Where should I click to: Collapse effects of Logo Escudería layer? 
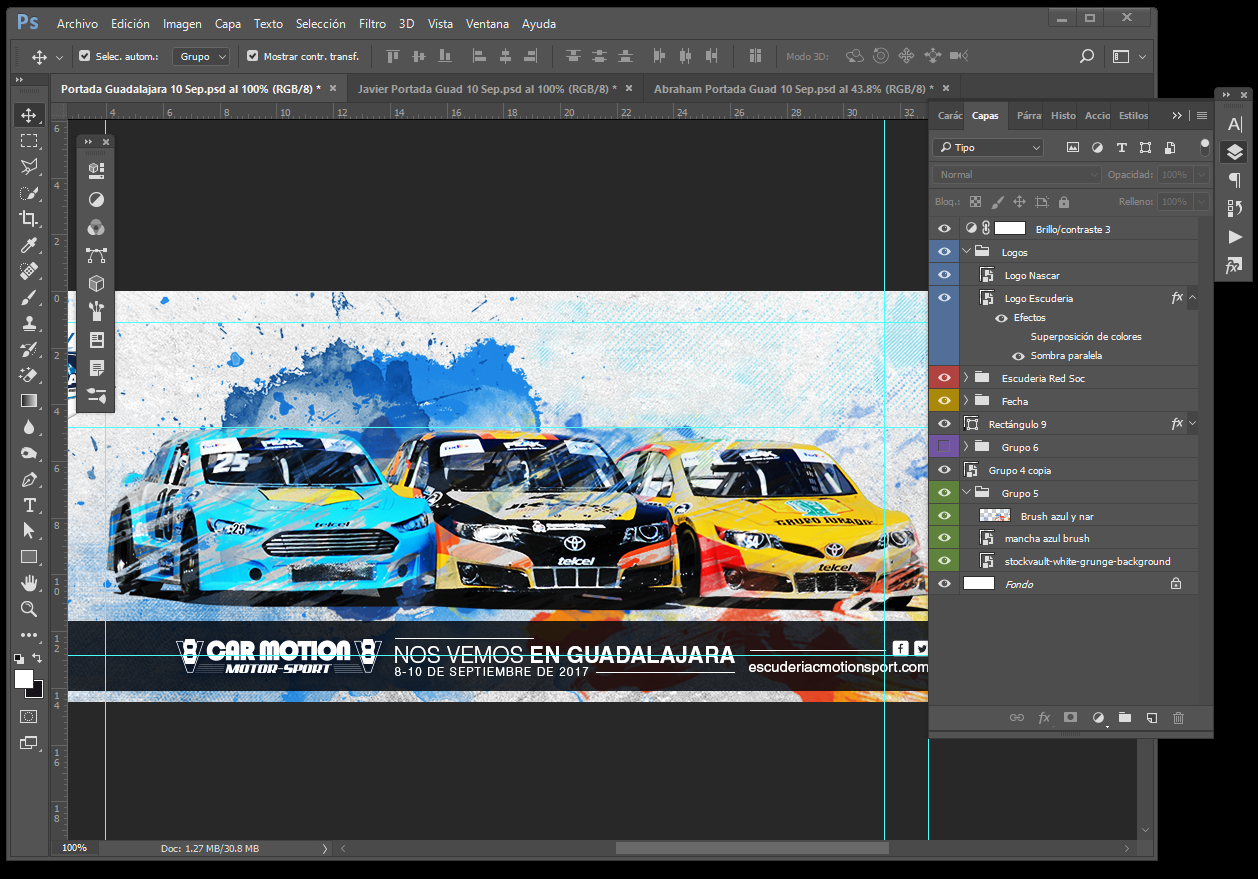pos(1192,298)
